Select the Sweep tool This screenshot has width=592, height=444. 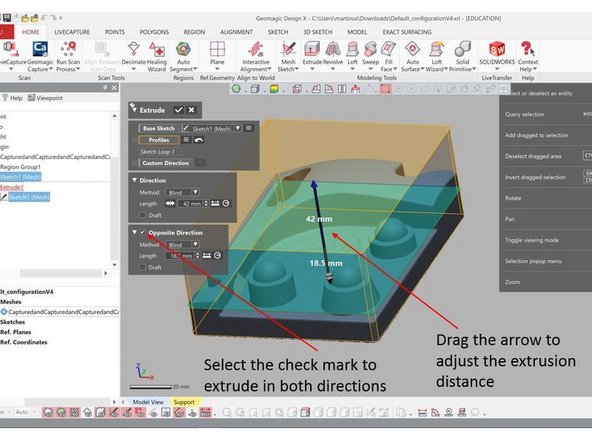370,53
